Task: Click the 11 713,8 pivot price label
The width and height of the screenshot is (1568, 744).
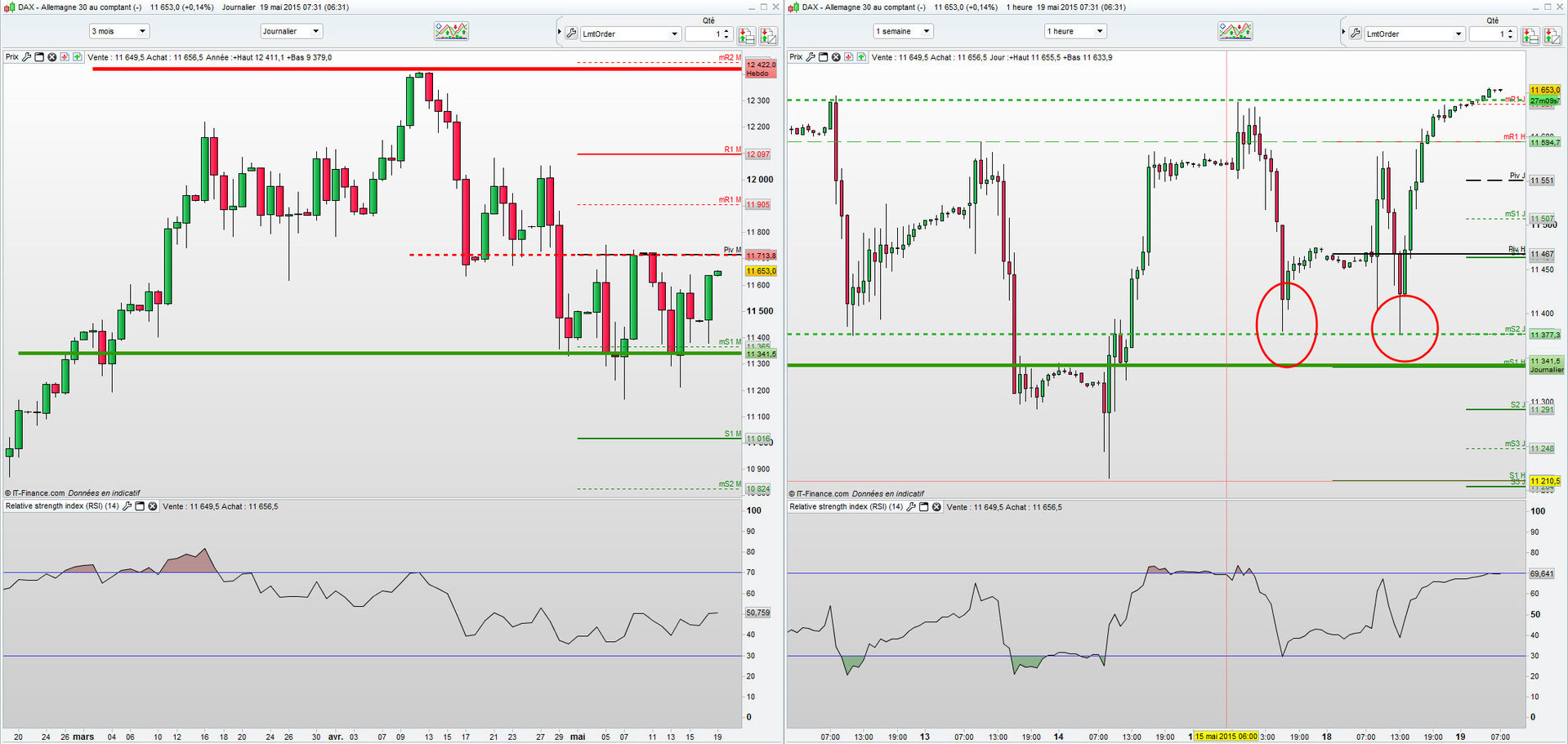Action: coord(761,256)
